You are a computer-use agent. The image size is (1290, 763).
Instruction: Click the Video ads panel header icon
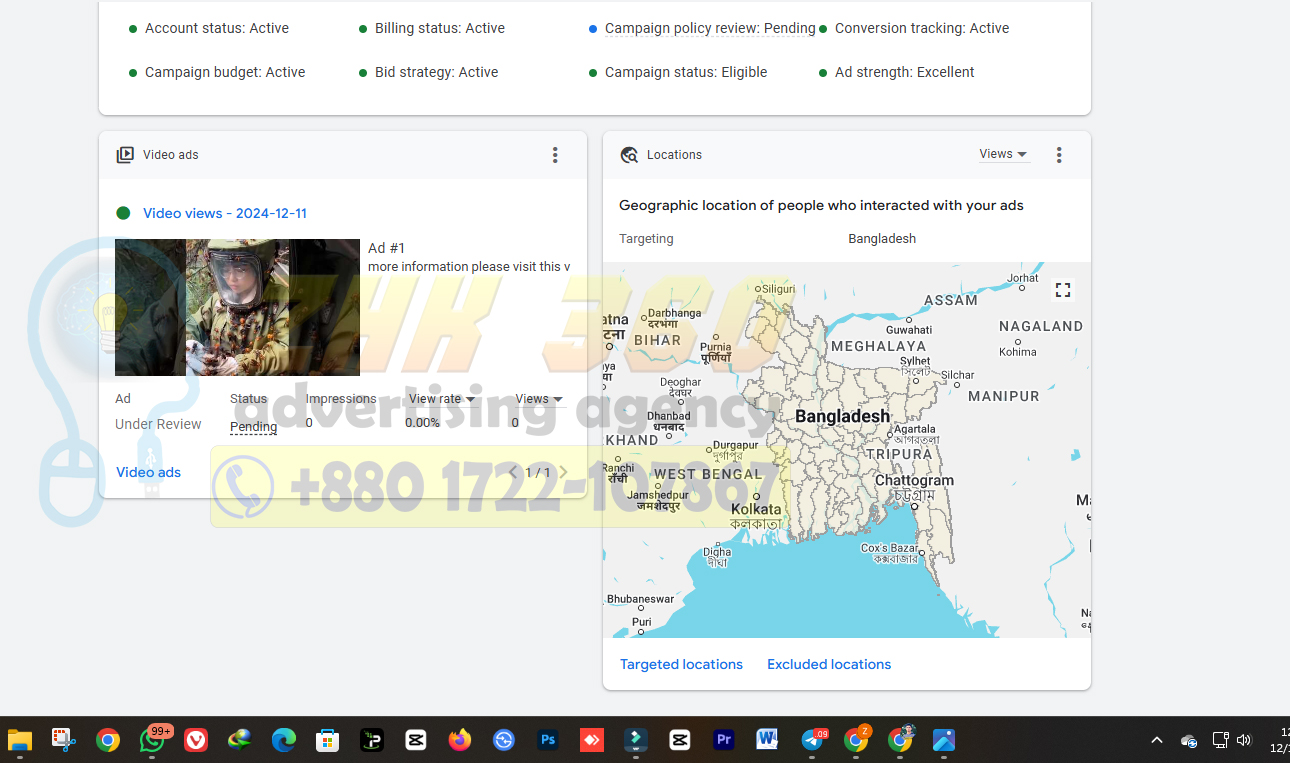[125, 155]
